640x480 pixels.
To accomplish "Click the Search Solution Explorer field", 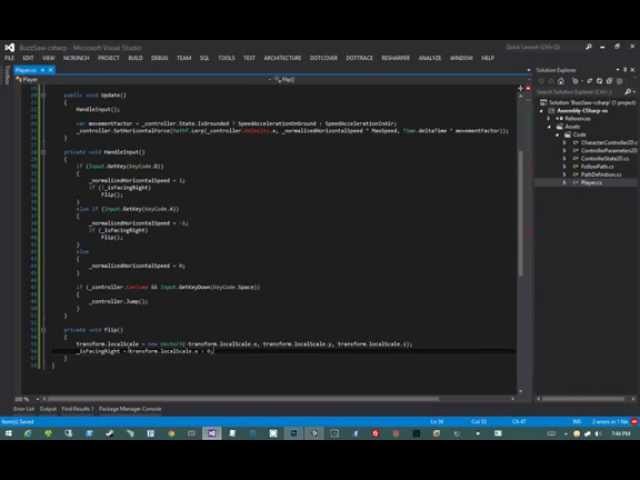I will click(x=580, y=92).
